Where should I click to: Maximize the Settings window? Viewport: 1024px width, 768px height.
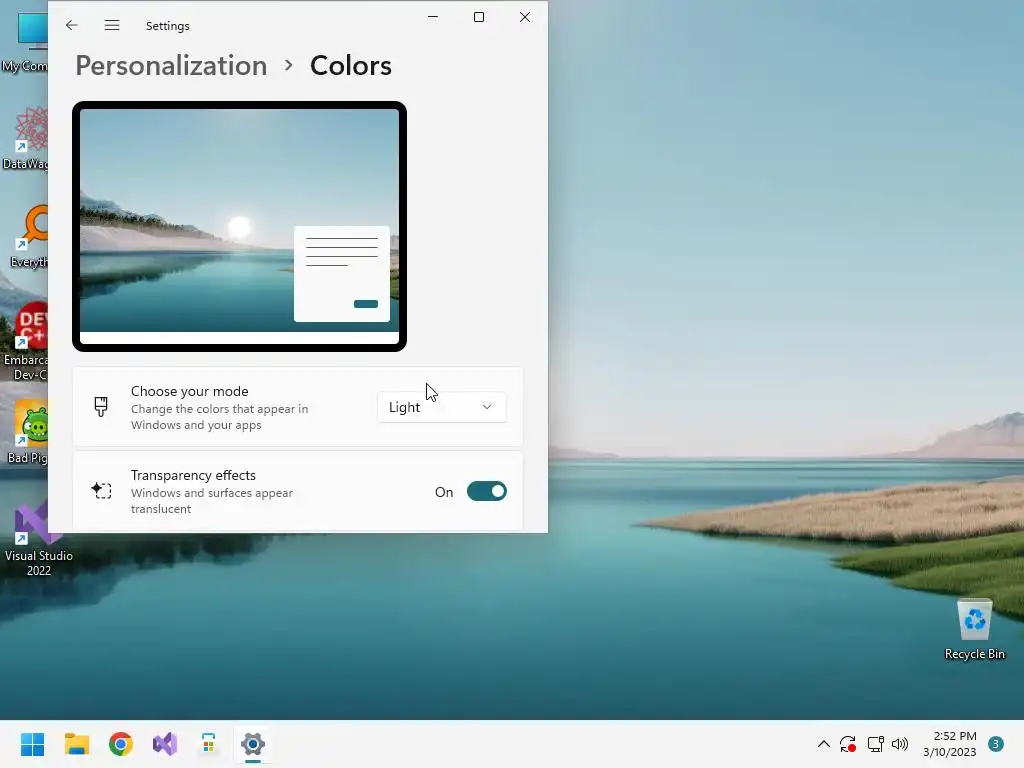pos(479,17)
